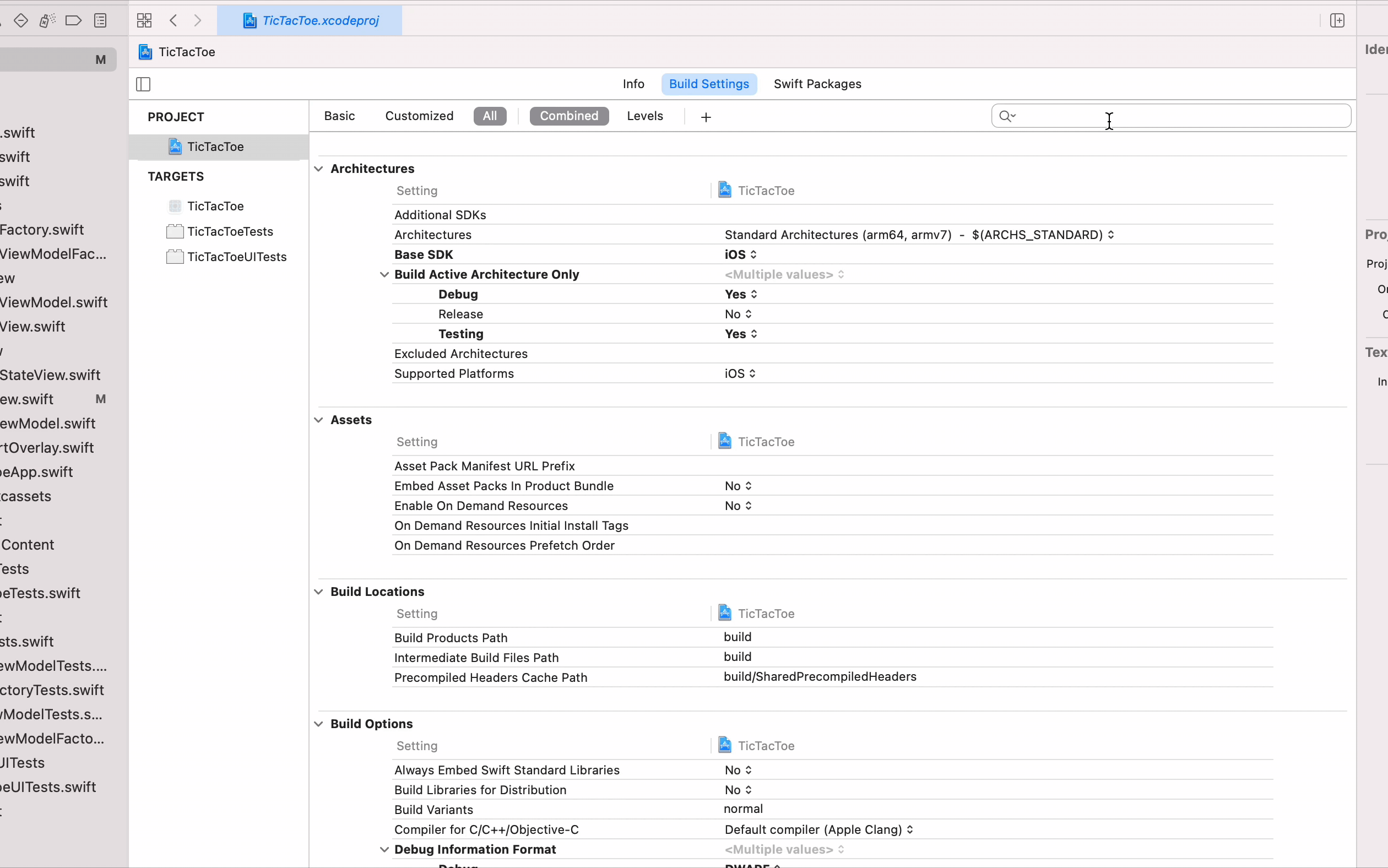Go forward with the right chevron

(x=198, y=21)
